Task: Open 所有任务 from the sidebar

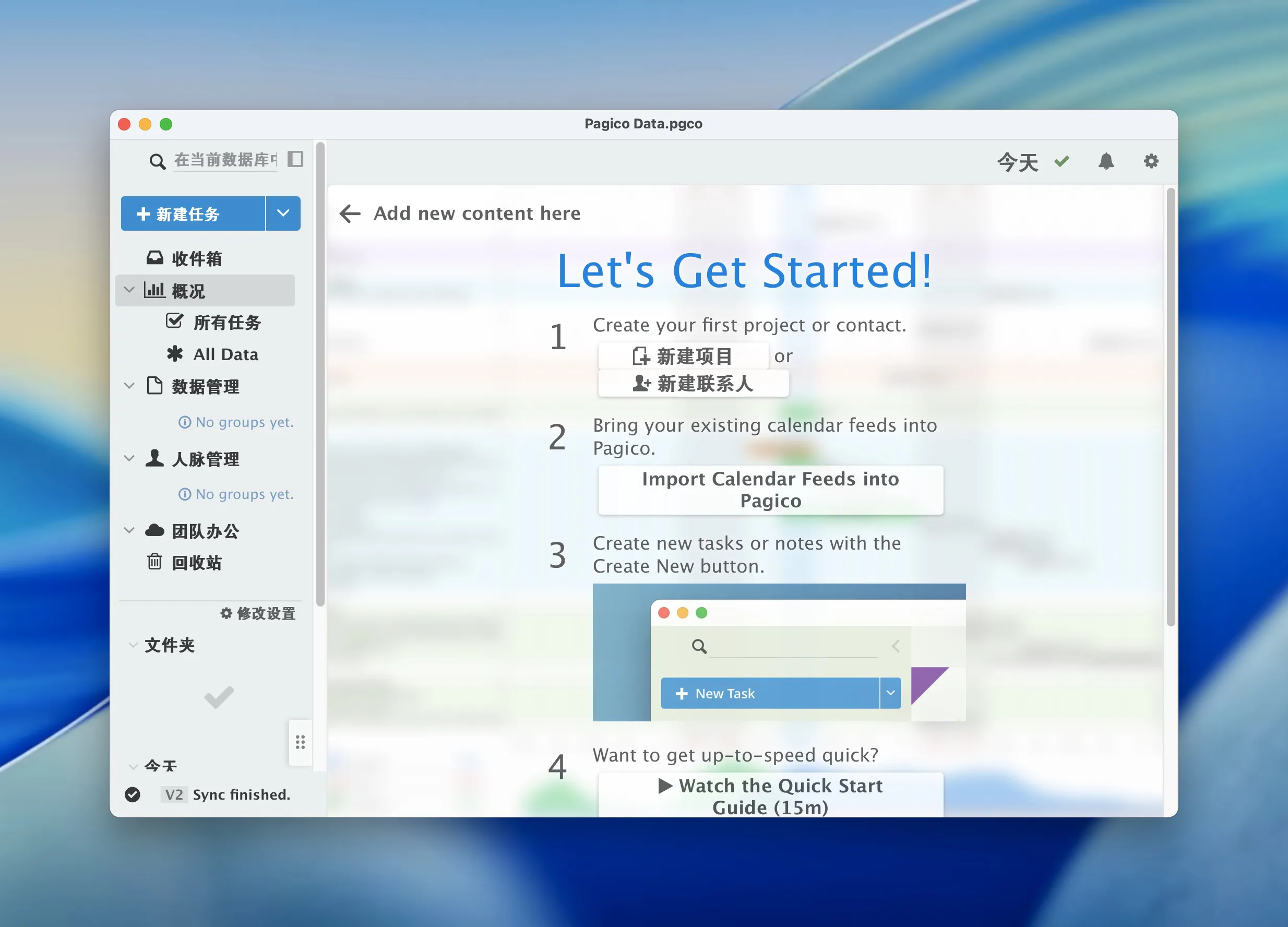Action: tap(227, 322)
